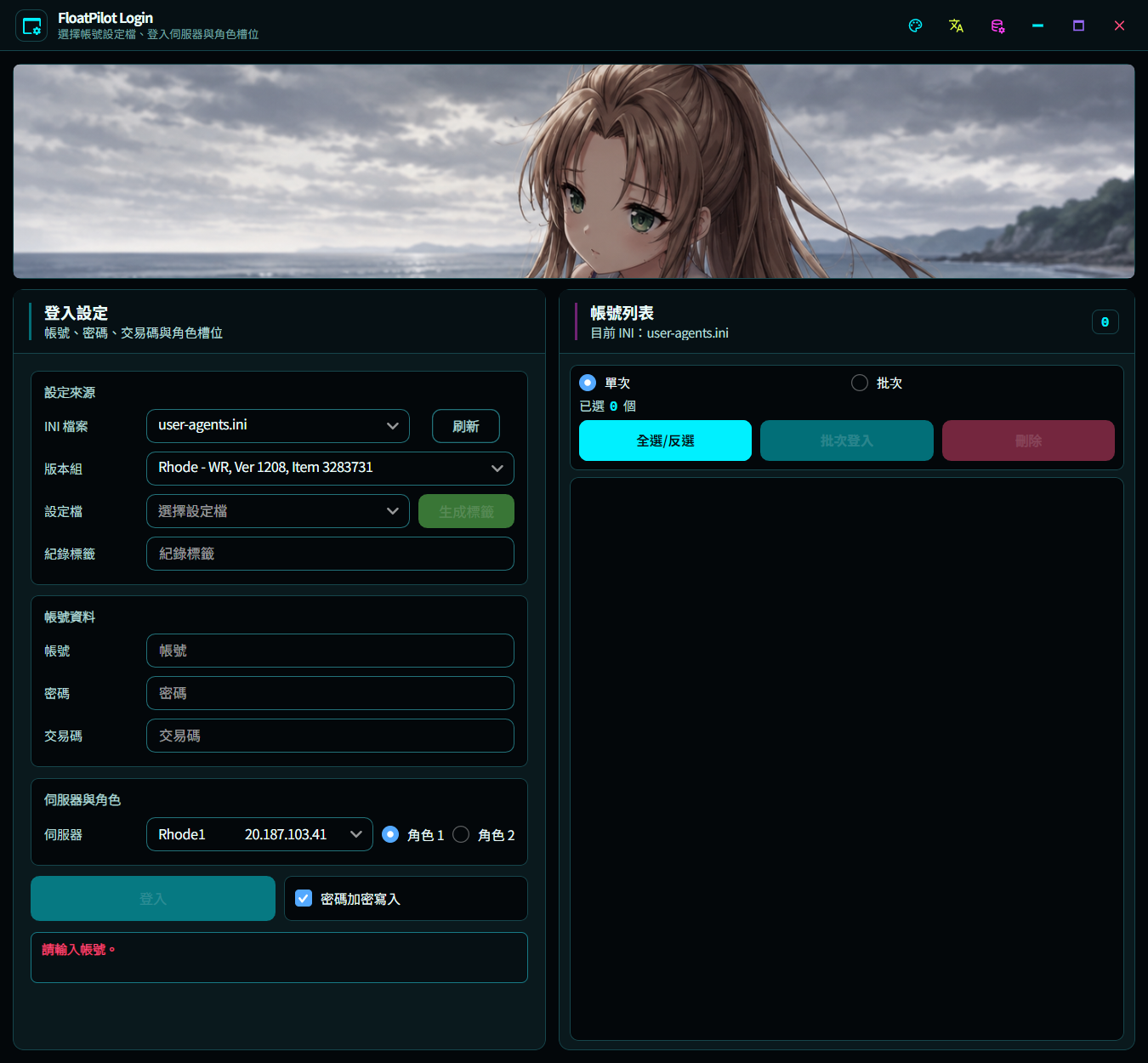This screenshot has height=1063, width=1148.
Task: Minimize the FloatPilot Login window
Action: click(1037, 26)
